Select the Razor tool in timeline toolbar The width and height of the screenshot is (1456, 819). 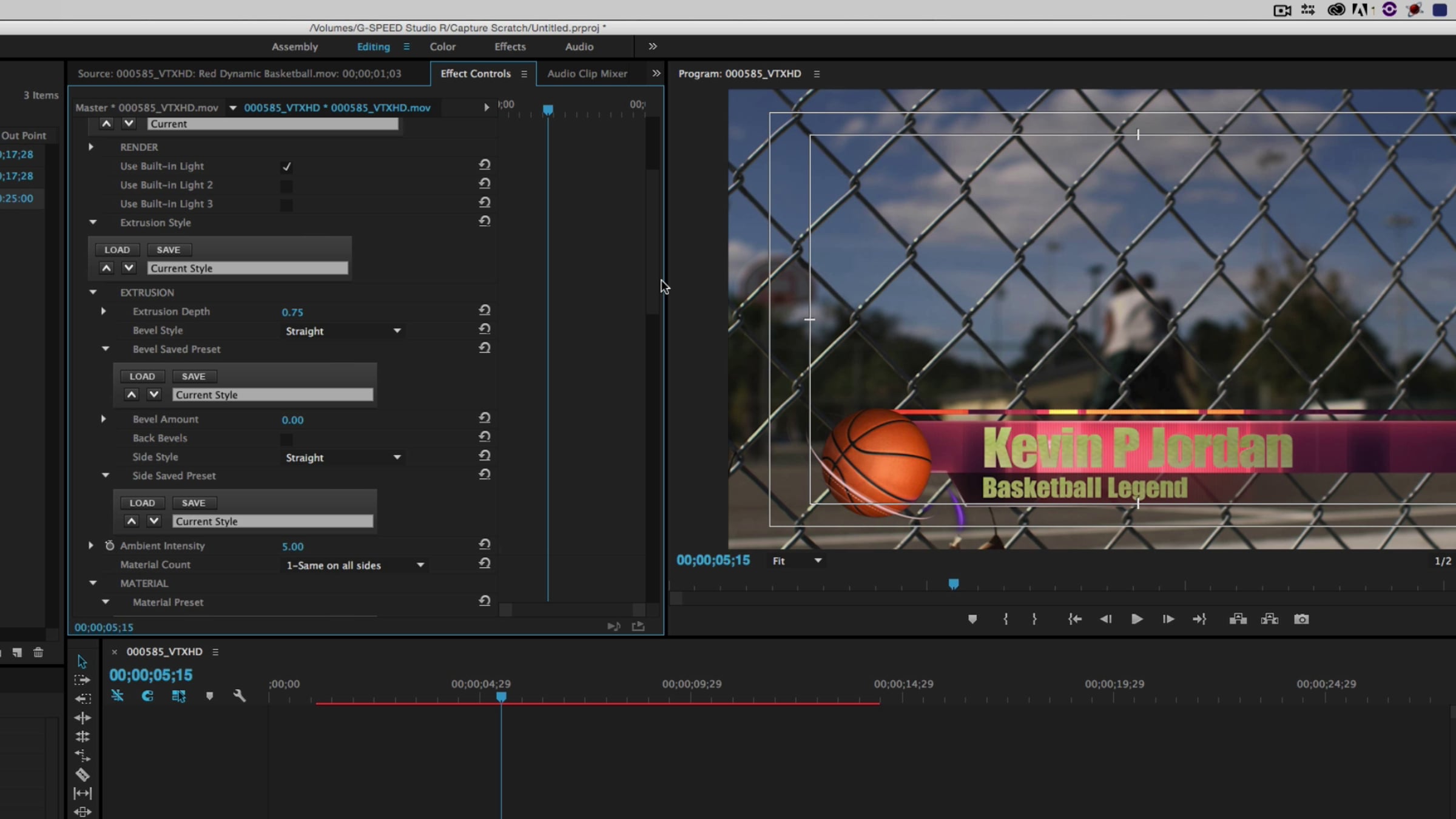tap(83, 775)
